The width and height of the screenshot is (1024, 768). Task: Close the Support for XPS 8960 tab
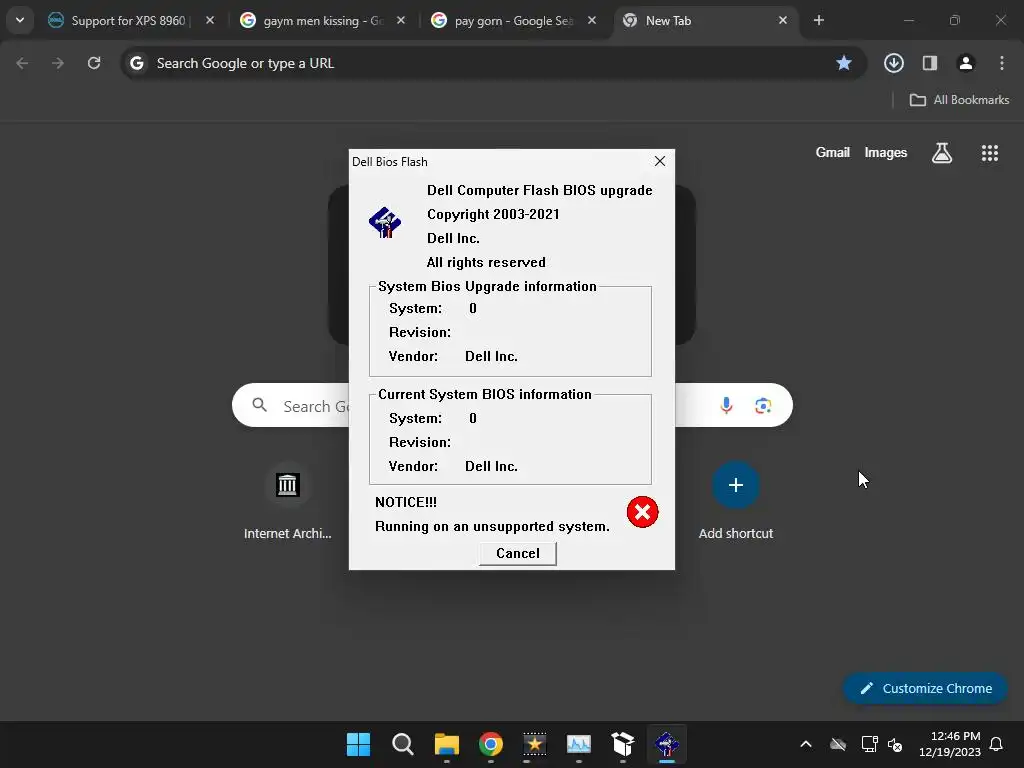210,21
